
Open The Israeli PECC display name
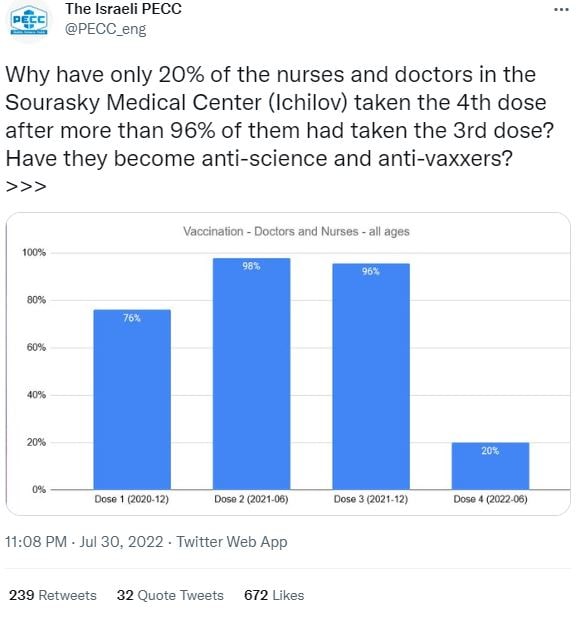(124, 9)
